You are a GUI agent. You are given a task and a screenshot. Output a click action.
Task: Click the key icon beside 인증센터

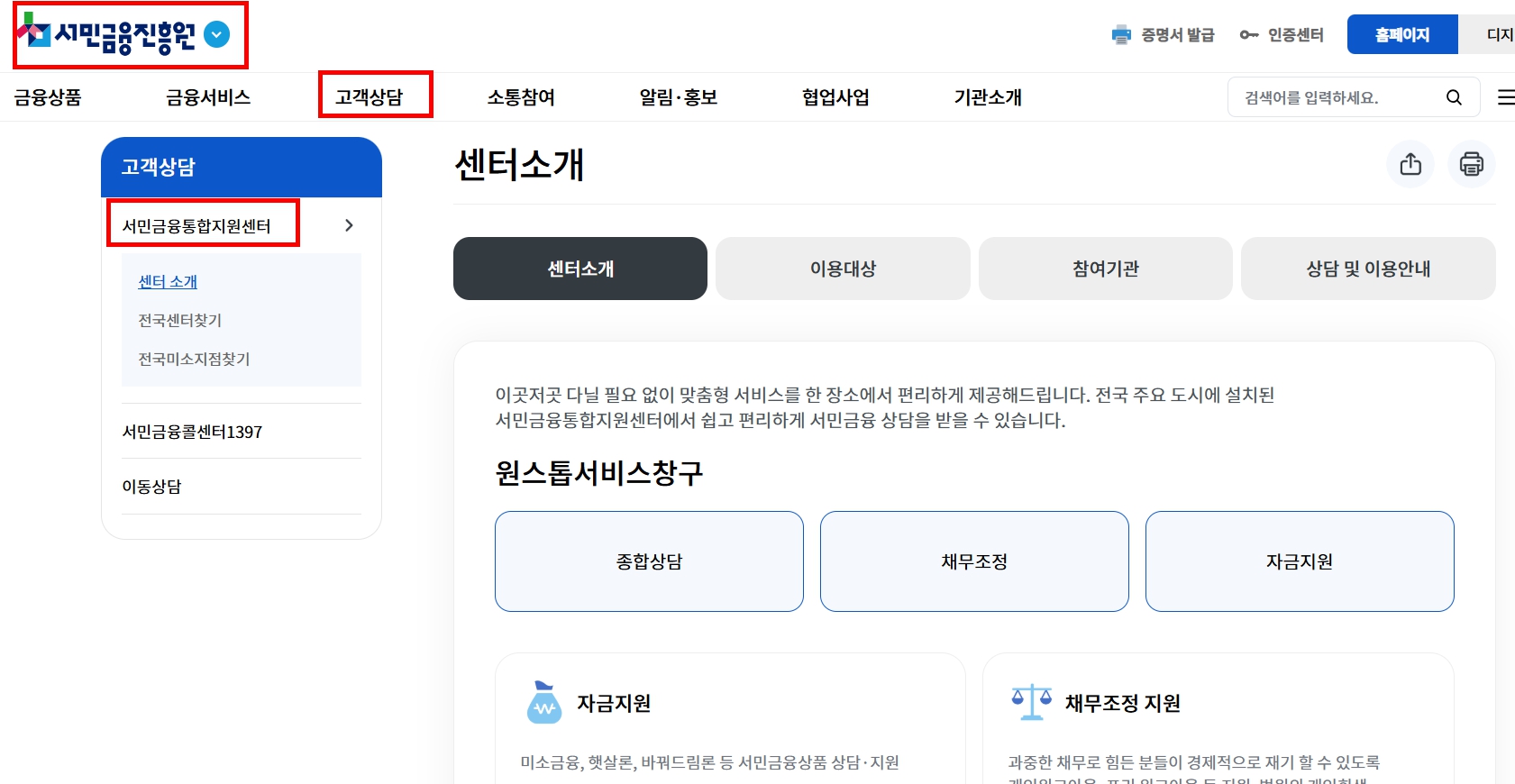pos(1249,35)
